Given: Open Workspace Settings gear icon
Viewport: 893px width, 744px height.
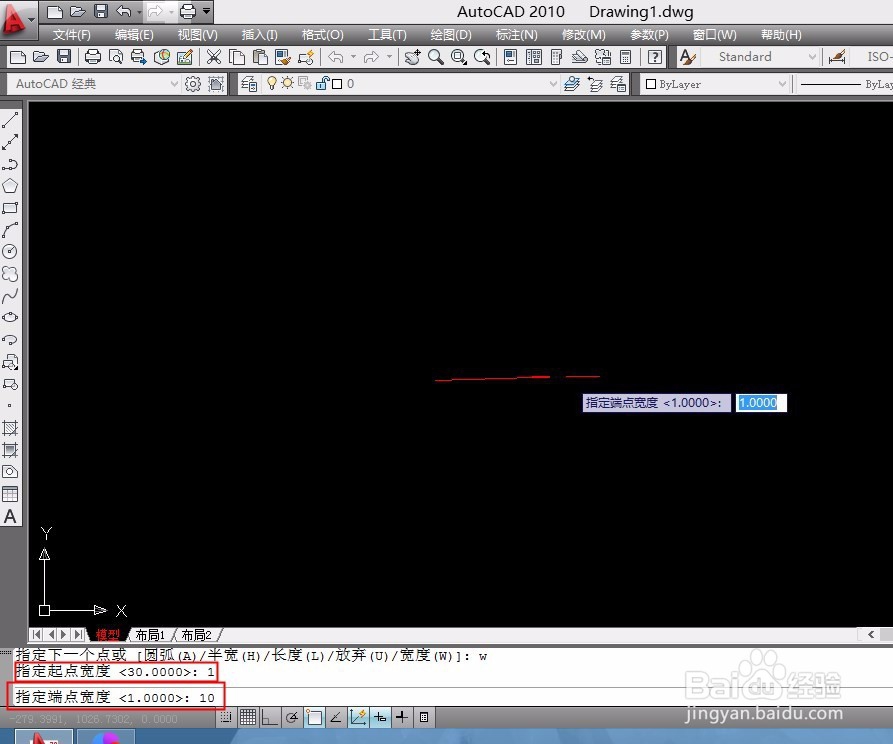Looking at the screenshot, I should point(193,84).
